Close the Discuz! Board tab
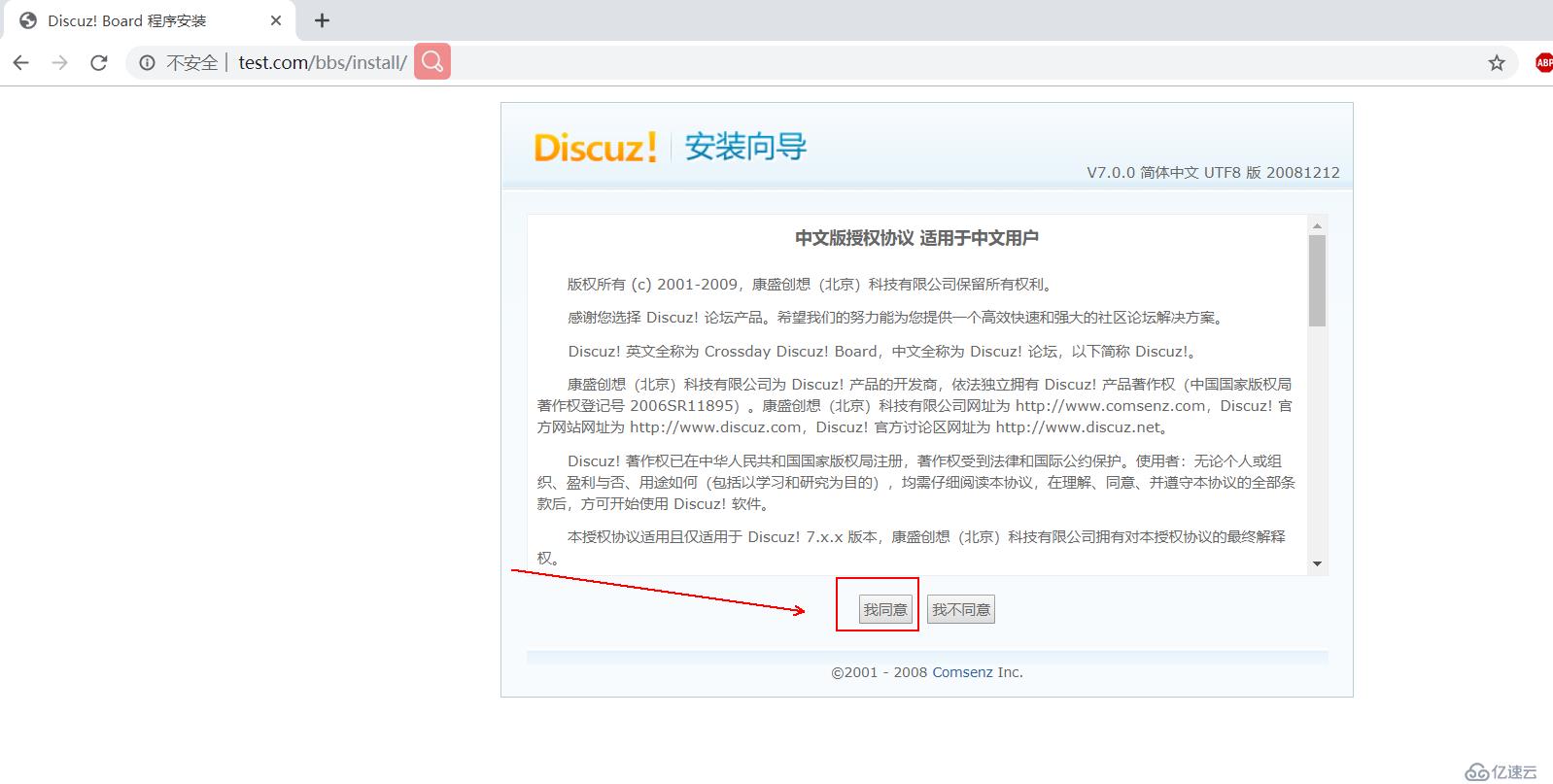This screenshot has width=1553, height=784. click(x=276, y=20)
